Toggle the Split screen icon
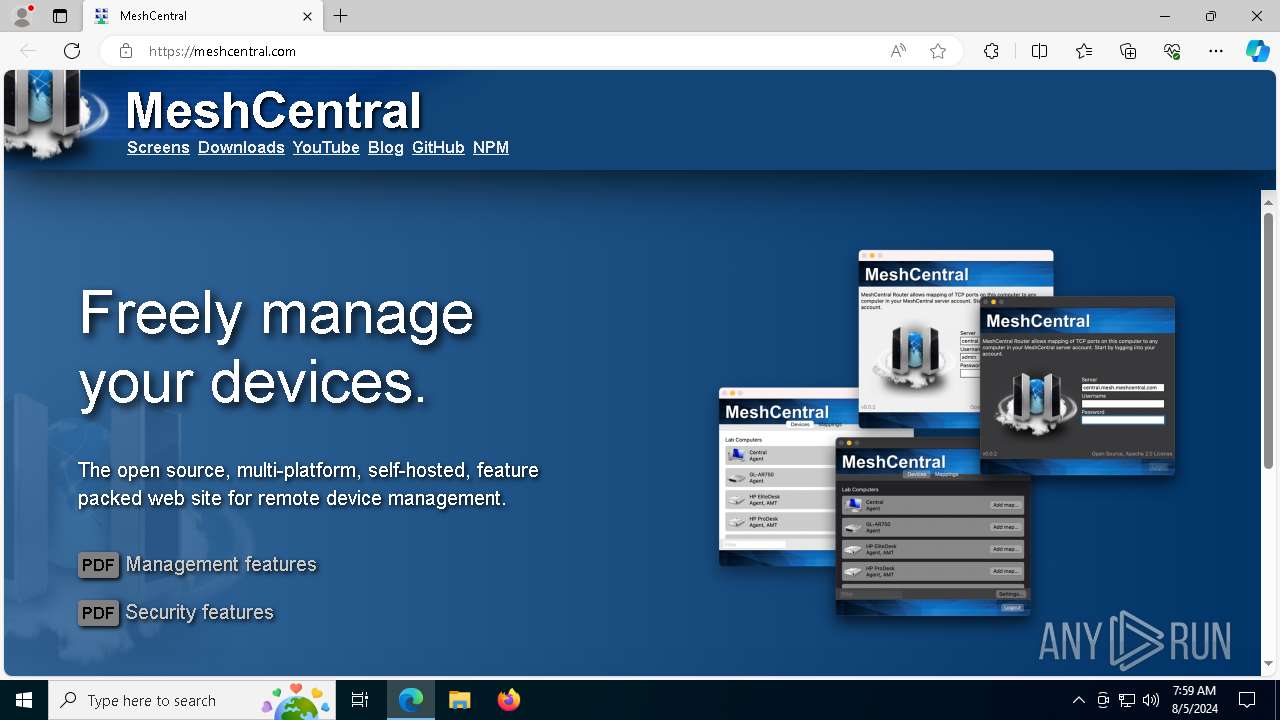The width and height of the screenshot is (1280, 720). (x=1039, y=51)
